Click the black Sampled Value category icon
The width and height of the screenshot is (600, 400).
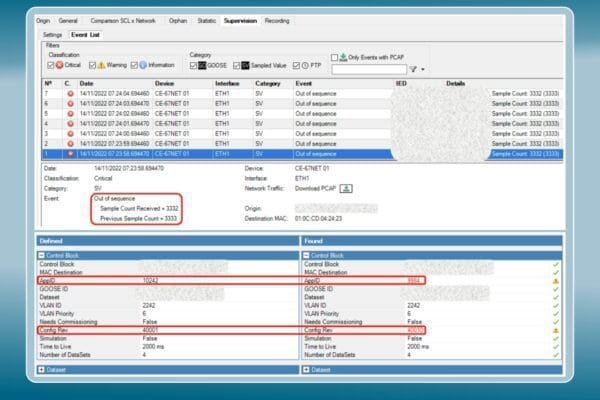pos(245,65)
